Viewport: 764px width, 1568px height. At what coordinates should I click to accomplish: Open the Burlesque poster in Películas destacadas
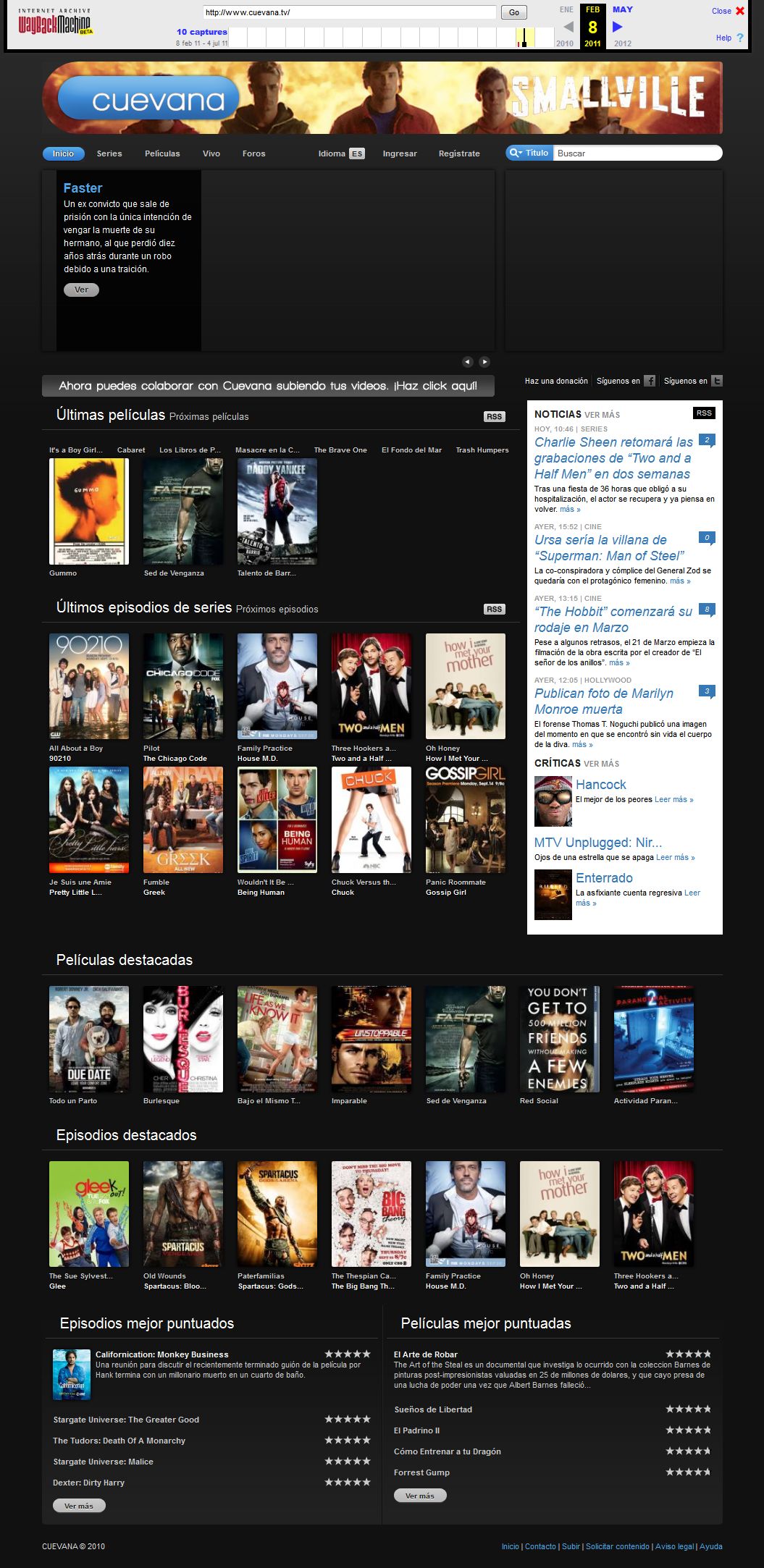(x=183, y=1039)
